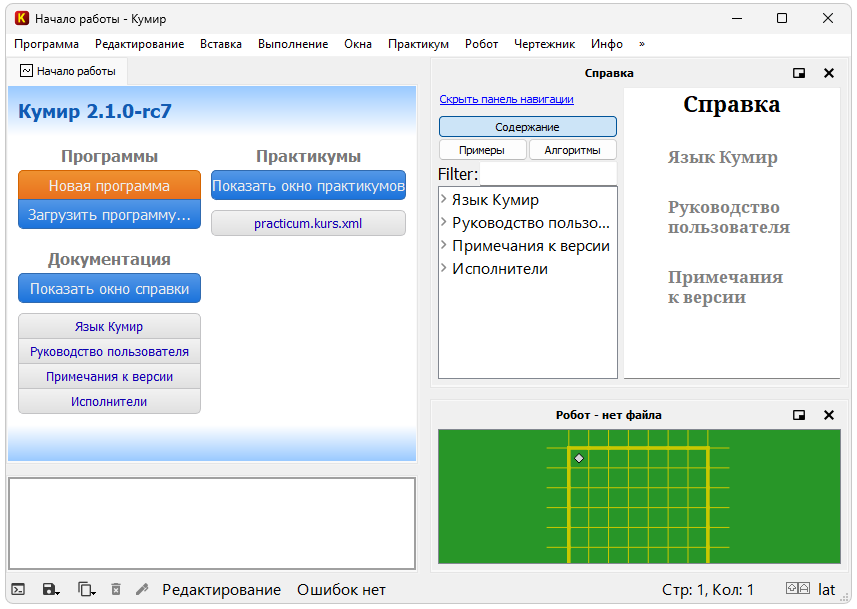Screen dimensions: 857x609
Task: Open the Выполнение menu
Action: [293, 44]
